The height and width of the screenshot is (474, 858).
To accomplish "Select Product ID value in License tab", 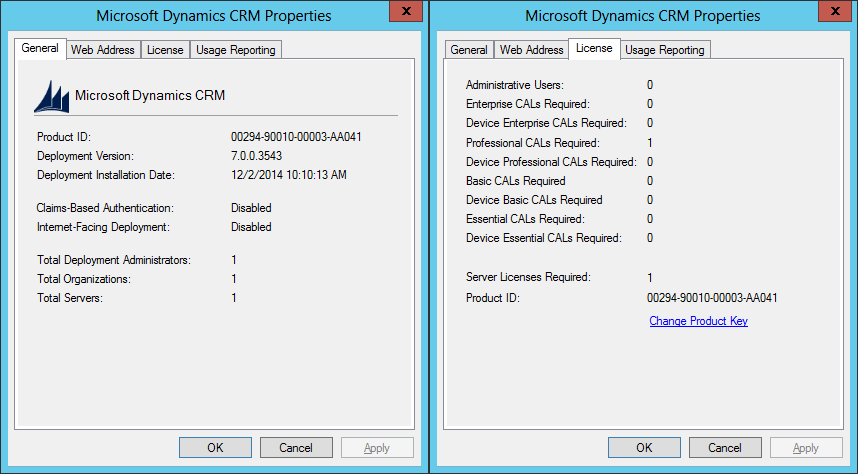I will pos(712,298).
